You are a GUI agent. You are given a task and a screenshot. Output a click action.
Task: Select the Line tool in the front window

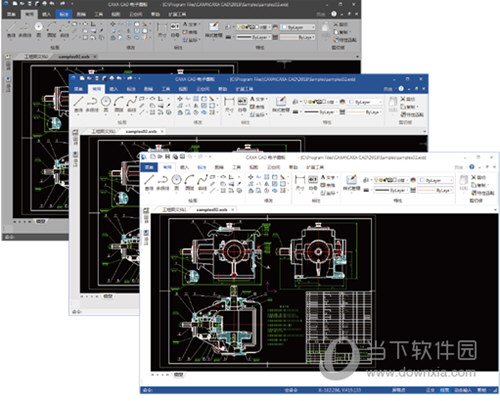[x=149, y=182]
